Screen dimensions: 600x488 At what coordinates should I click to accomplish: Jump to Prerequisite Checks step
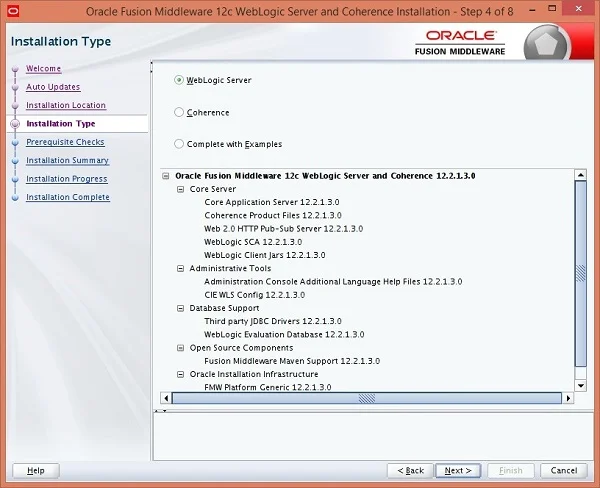[x=65, y=142]
